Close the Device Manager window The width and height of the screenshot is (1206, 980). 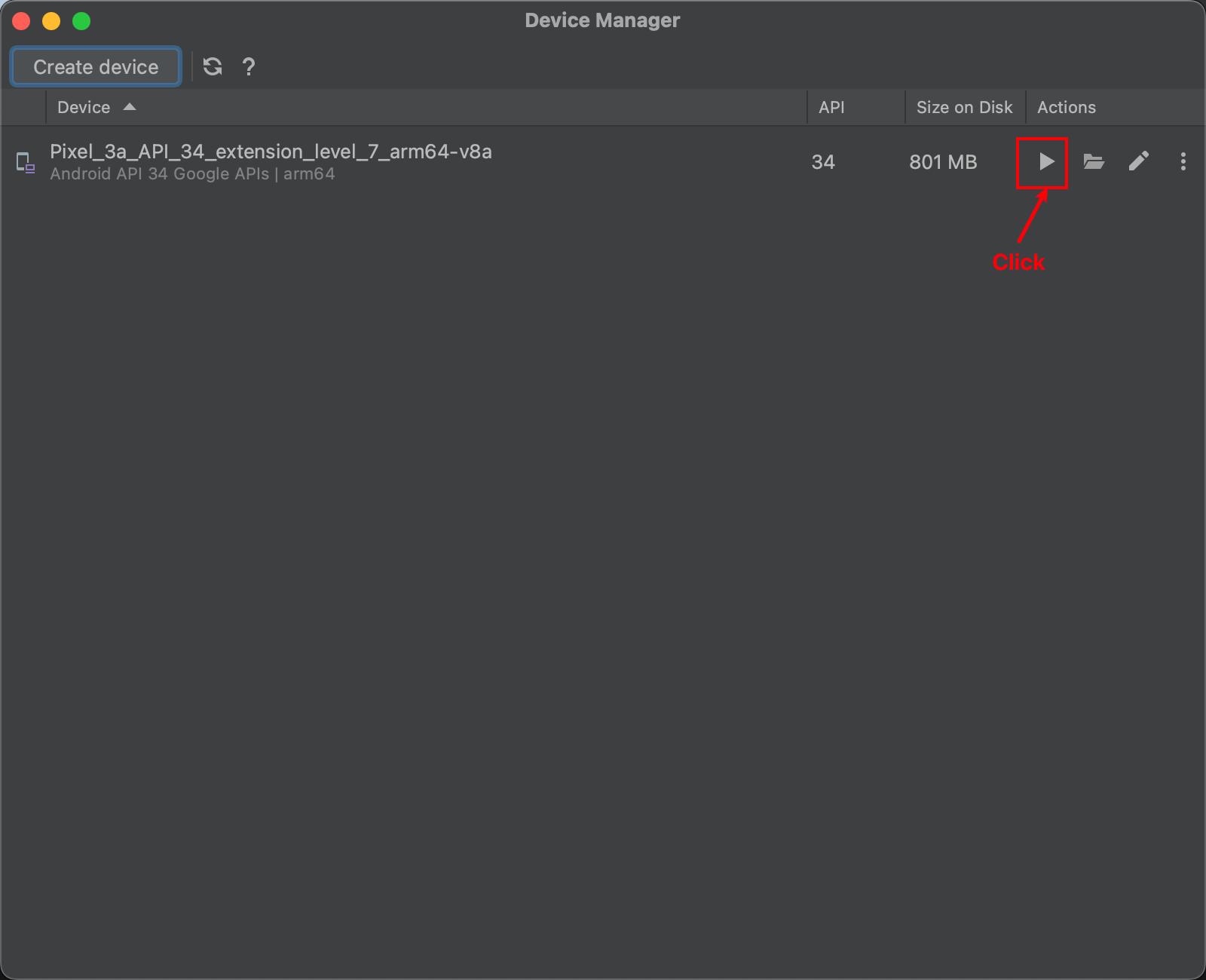pos(21,21)
